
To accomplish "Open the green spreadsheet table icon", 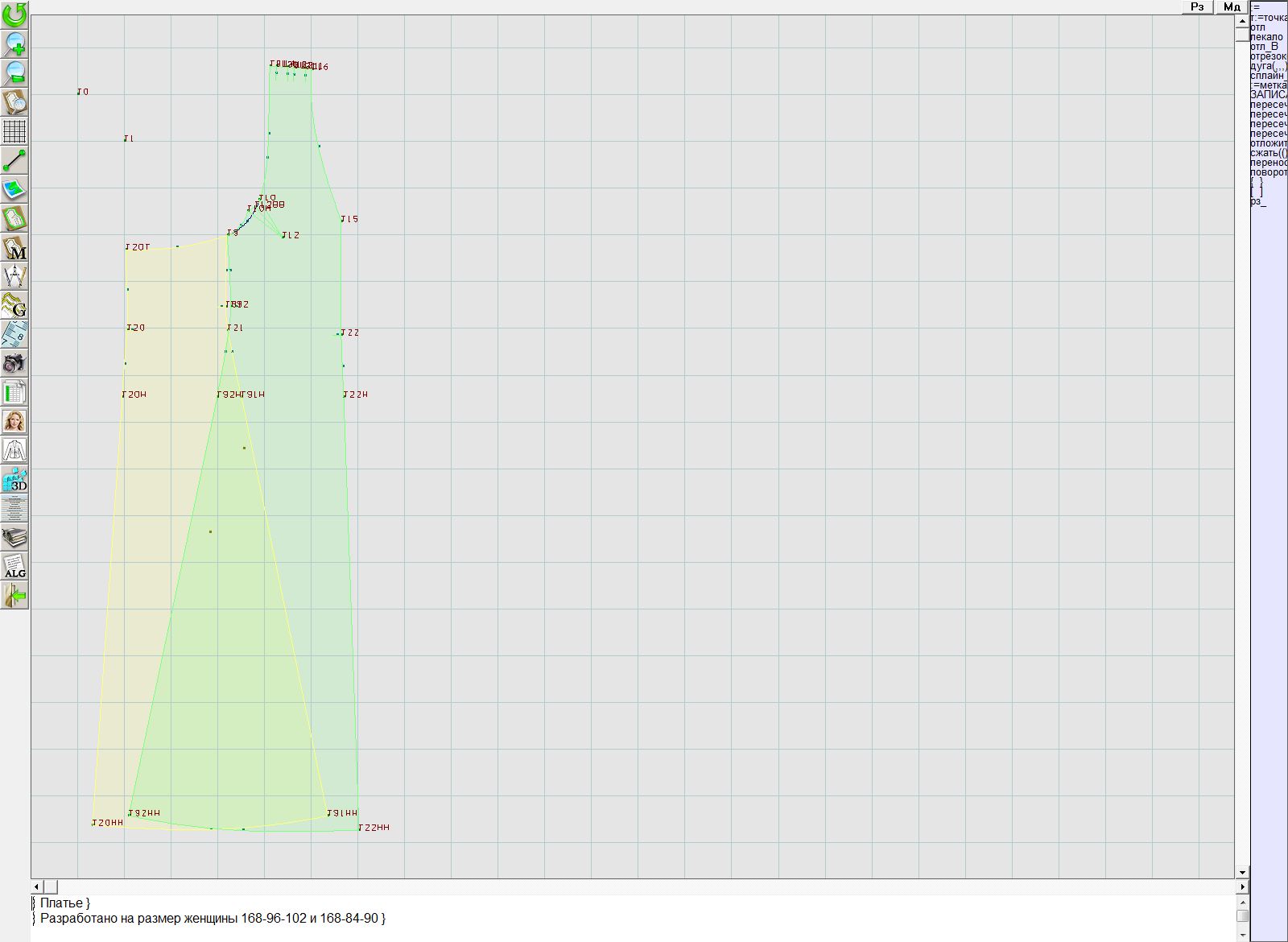I will pos(14,392).
